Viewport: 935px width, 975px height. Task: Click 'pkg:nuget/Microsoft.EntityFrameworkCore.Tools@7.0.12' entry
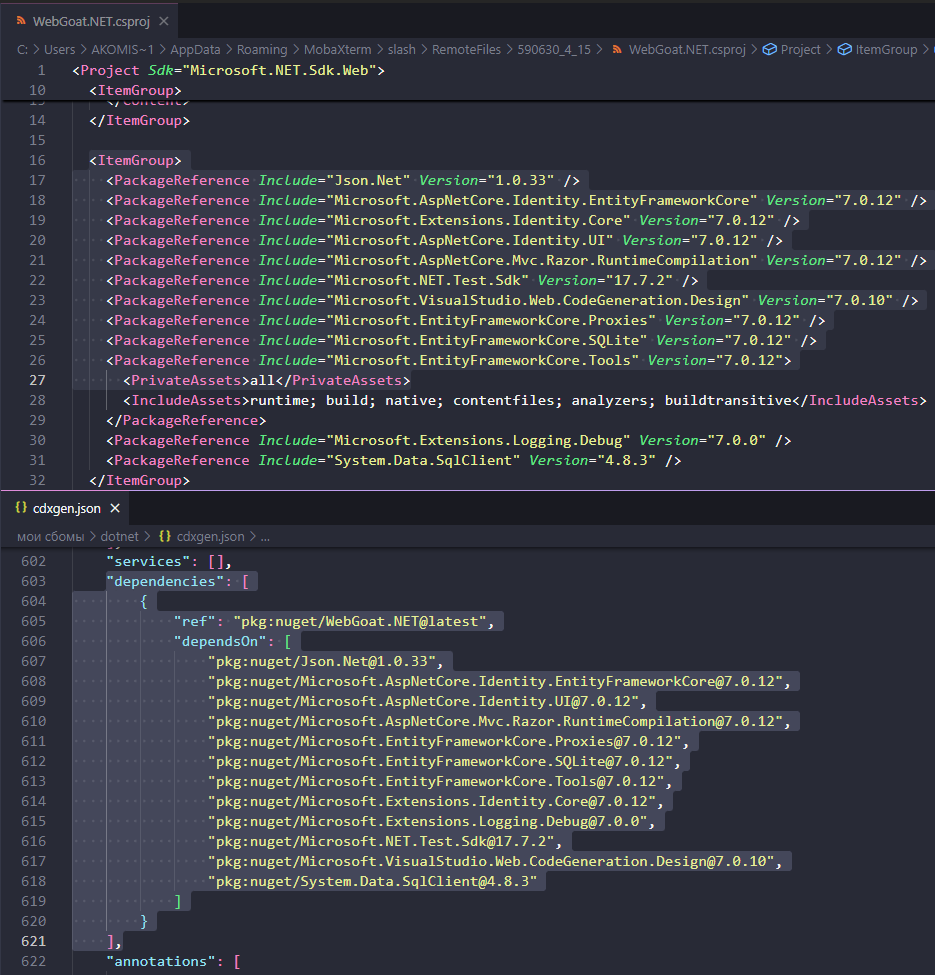tap(440, 782)
